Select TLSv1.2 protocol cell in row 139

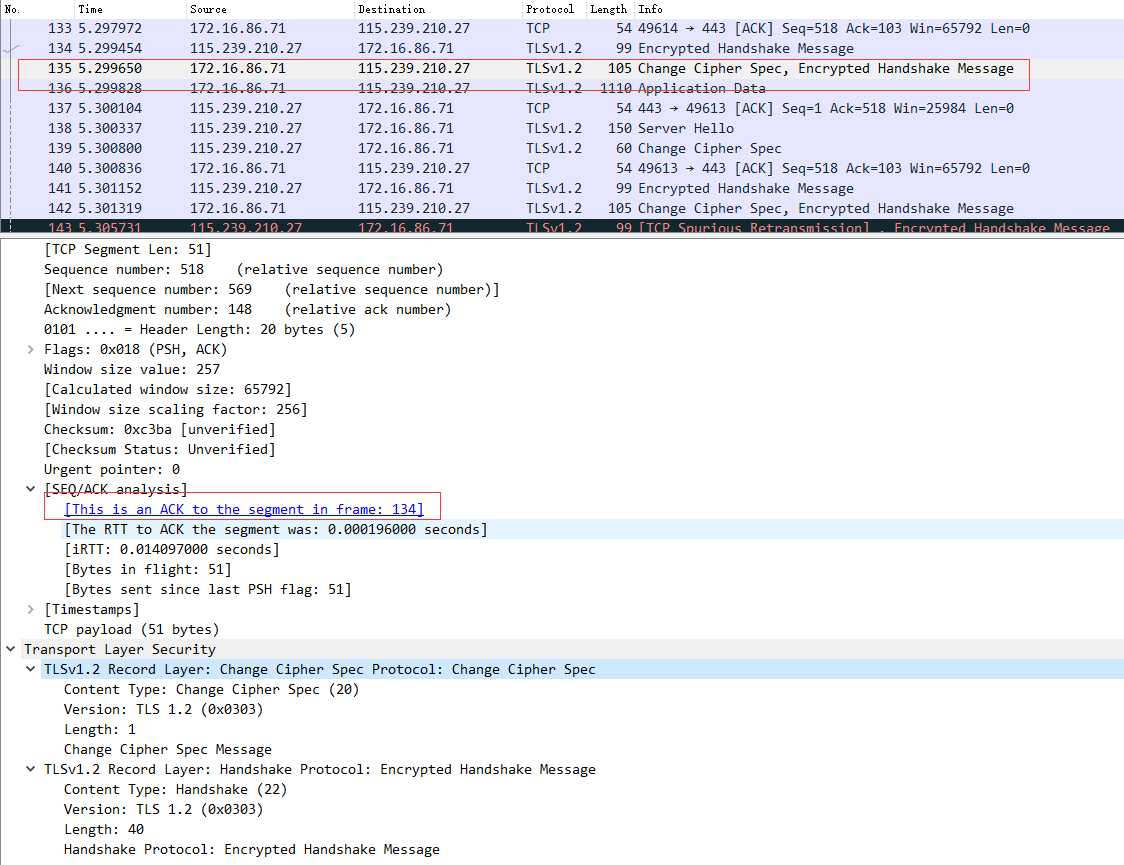(554, 149)
